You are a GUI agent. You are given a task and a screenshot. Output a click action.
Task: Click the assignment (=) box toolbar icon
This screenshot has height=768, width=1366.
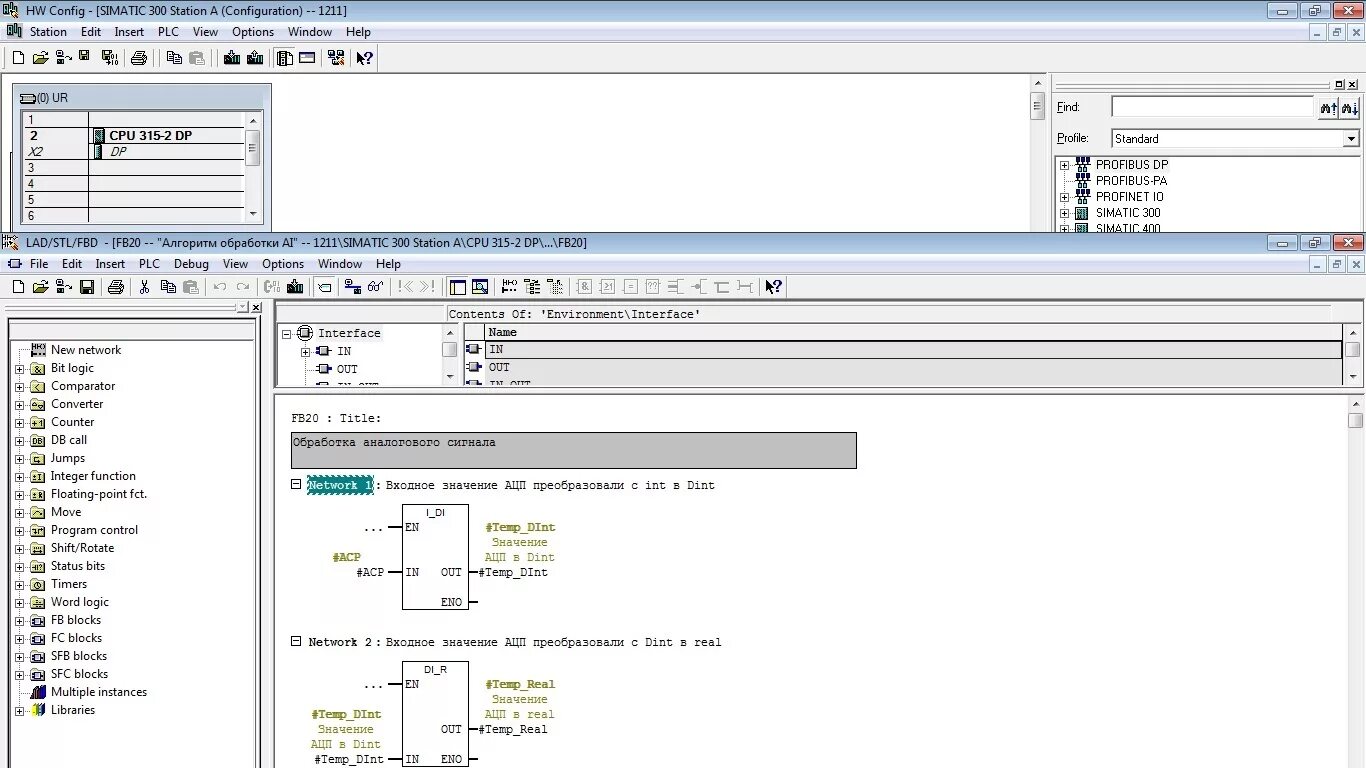coord(630,287)
